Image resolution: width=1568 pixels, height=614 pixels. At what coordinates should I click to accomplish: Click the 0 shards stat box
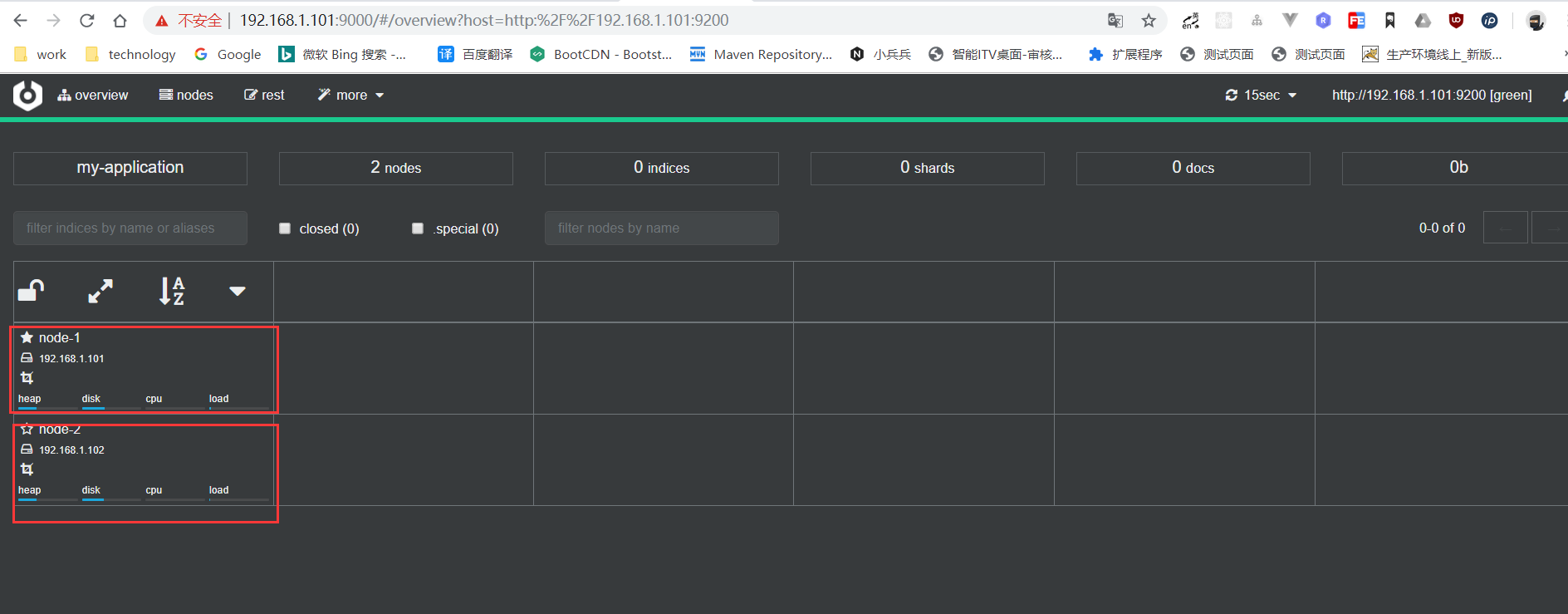point(928,168)
